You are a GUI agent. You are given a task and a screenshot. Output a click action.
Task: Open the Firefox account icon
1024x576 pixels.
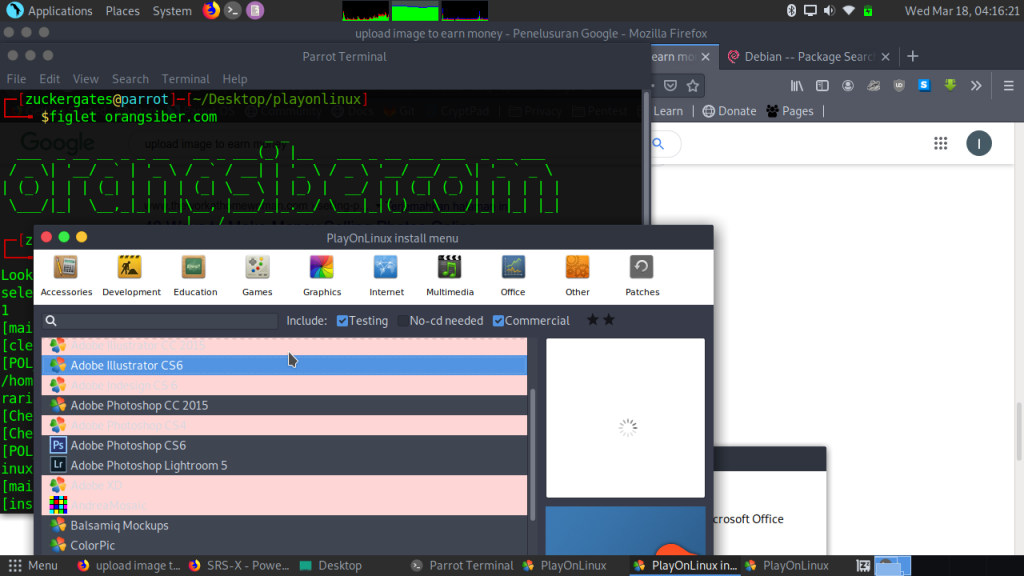coord(848,86)
